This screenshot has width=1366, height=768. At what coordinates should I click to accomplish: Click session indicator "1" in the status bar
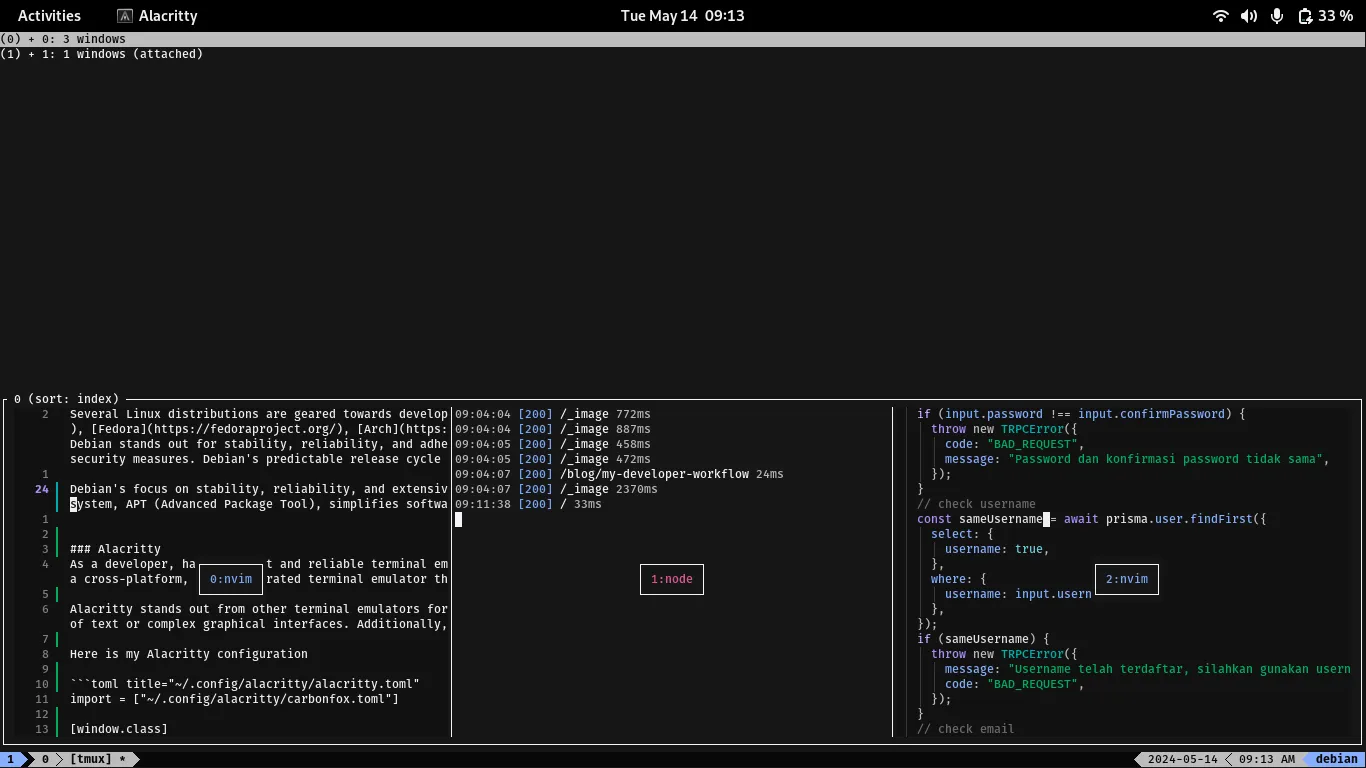pos(10,758)
